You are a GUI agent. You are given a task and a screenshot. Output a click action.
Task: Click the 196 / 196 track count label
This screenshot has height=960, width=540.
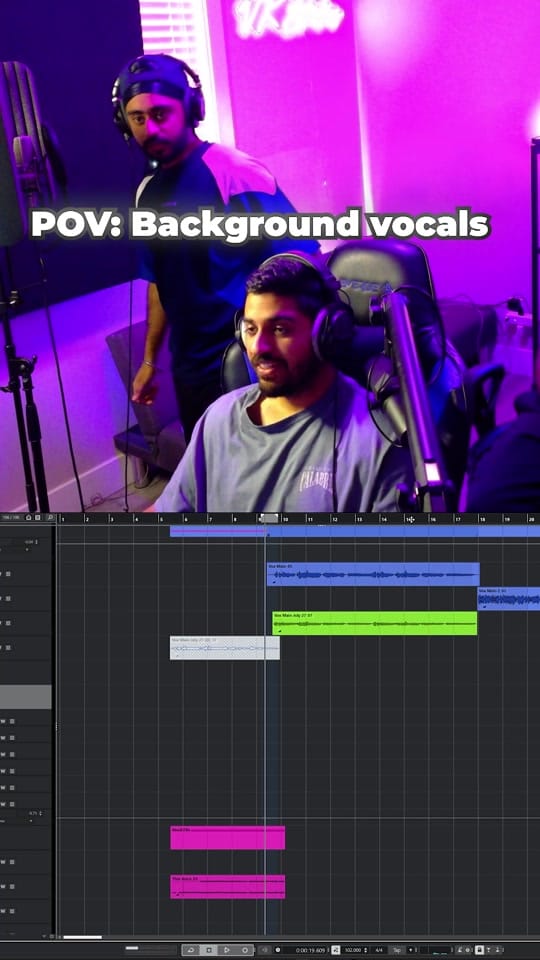10,518
